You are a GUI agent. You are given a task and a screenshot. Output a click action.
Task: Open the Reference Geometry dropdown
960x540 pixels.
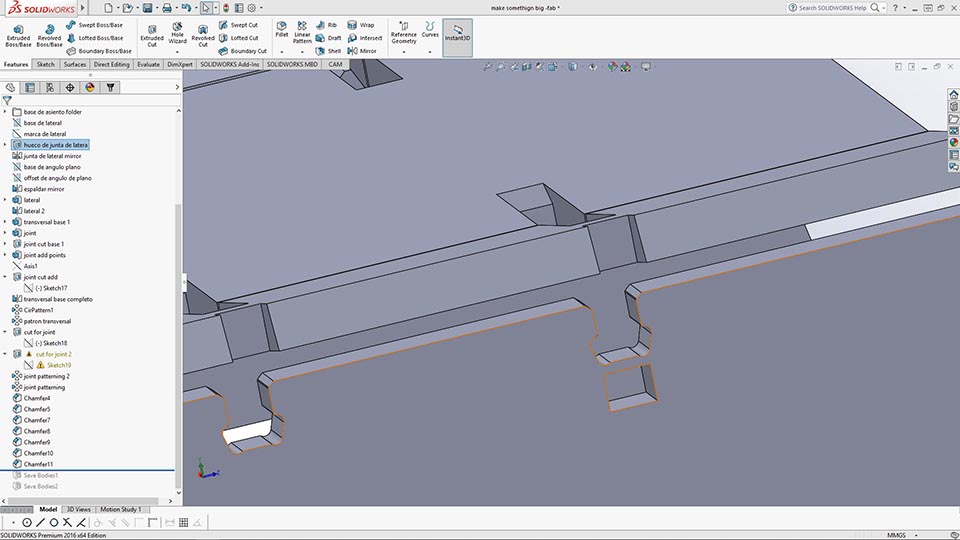click(x=403, y=51)
